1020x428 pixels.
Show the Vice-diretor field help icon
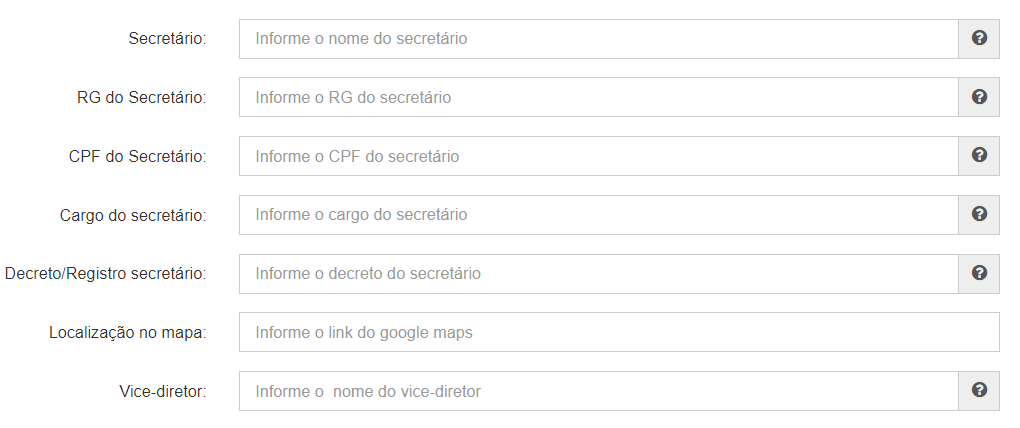click(x=979, y=391)
